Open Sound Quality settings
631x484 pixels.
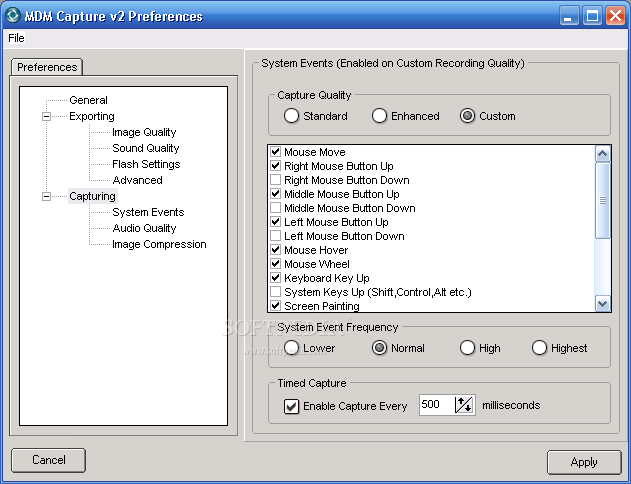(x=146, y=148)
